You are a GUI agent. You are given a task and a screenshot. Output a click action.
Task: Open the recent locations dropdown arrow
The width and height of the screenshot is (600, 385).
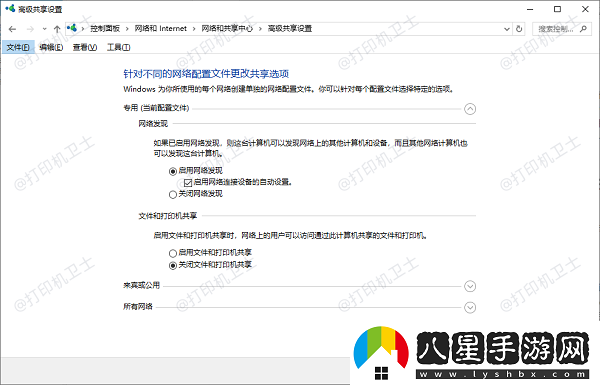(44, 29)
